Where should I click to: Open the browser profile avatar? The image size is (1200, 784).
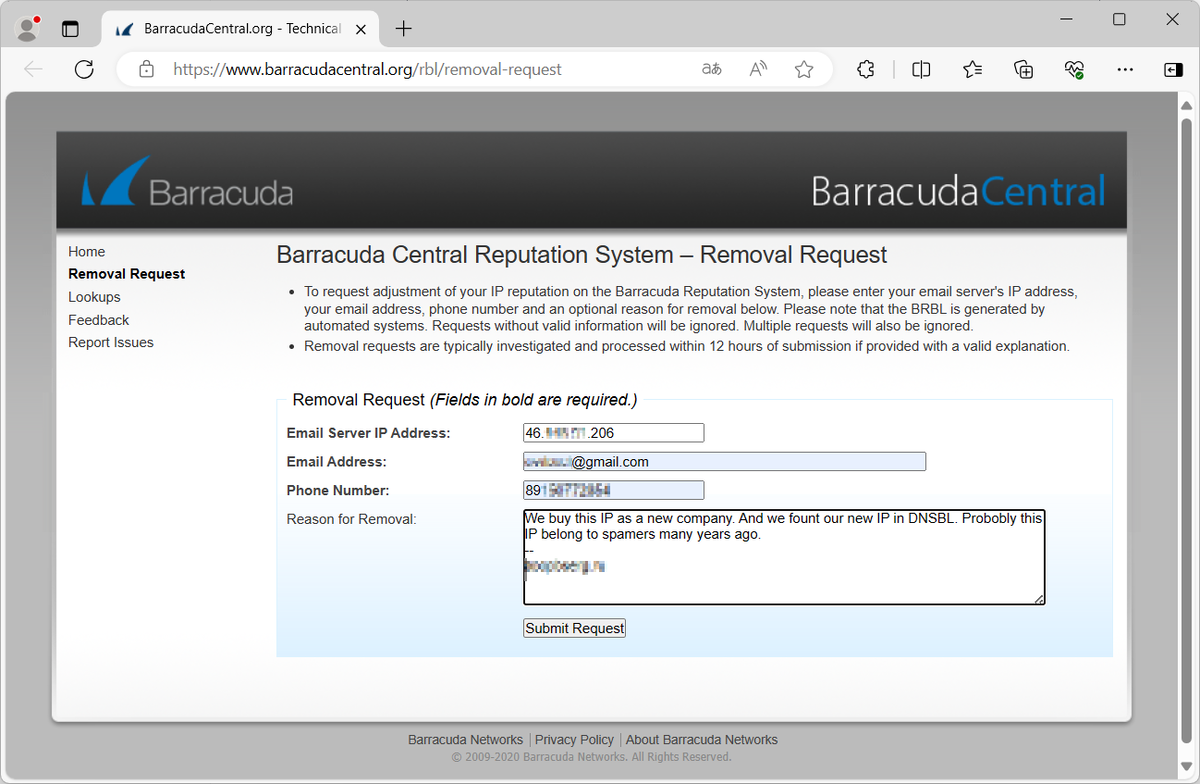(28, 28)
